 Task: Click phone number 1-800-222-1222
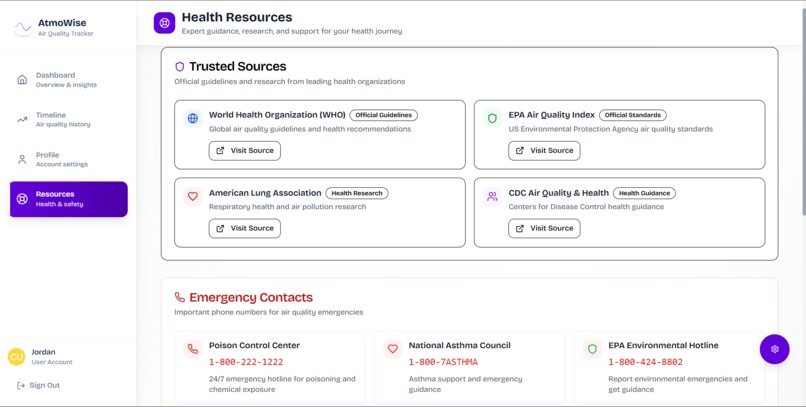click(246, 362)
